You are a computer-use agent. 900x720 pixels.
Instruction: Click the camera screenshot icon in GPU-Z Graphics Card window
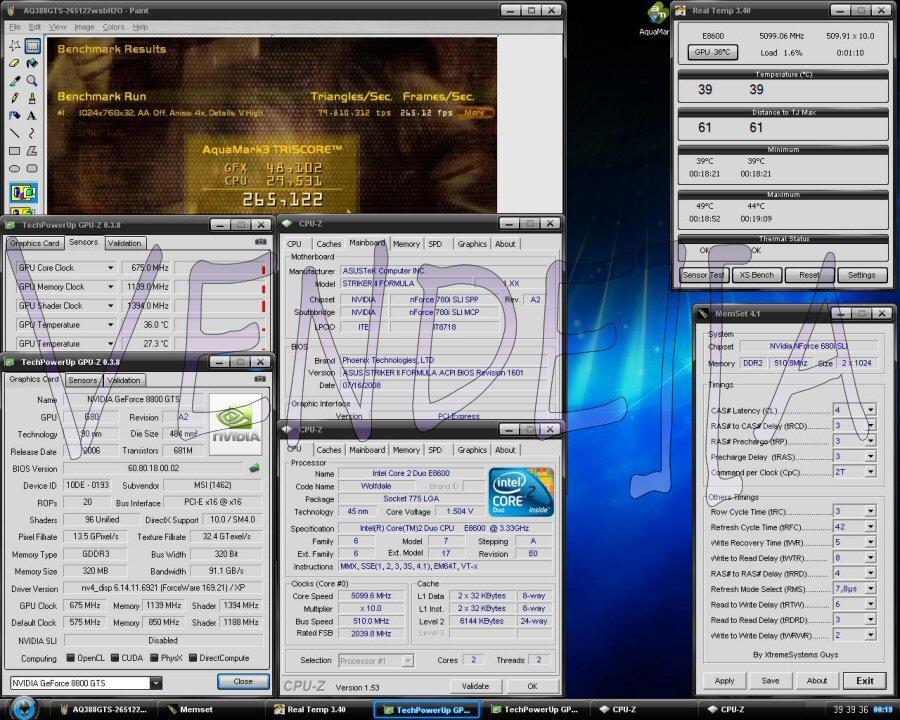pyautogui.click(x=260, y=379)
